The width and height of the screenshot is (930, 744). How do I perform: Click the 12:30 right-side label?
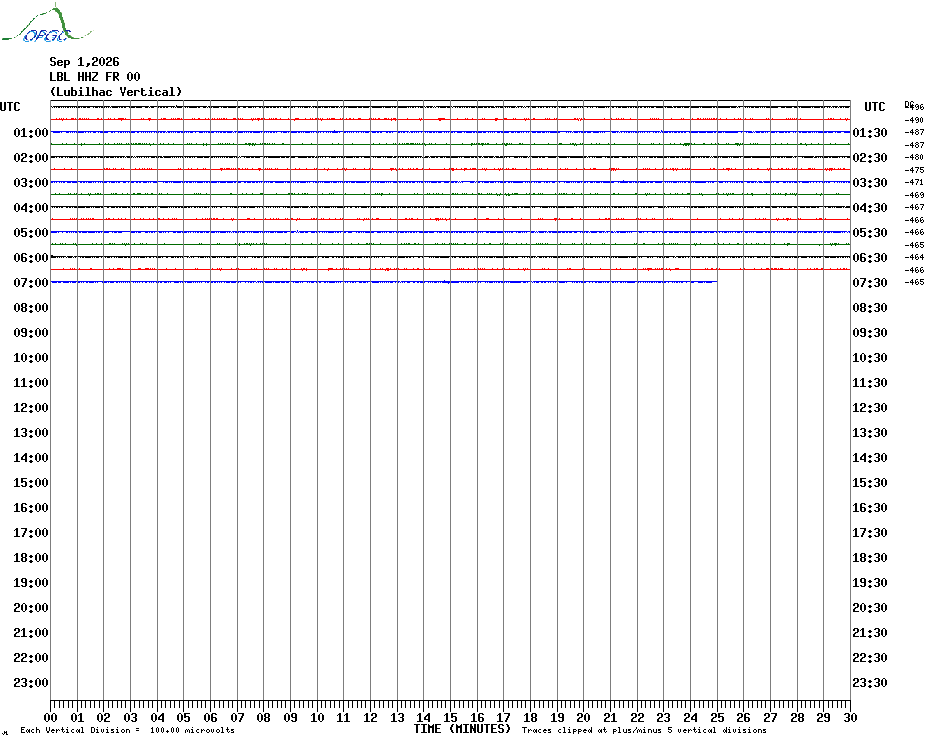coord(870,408)
